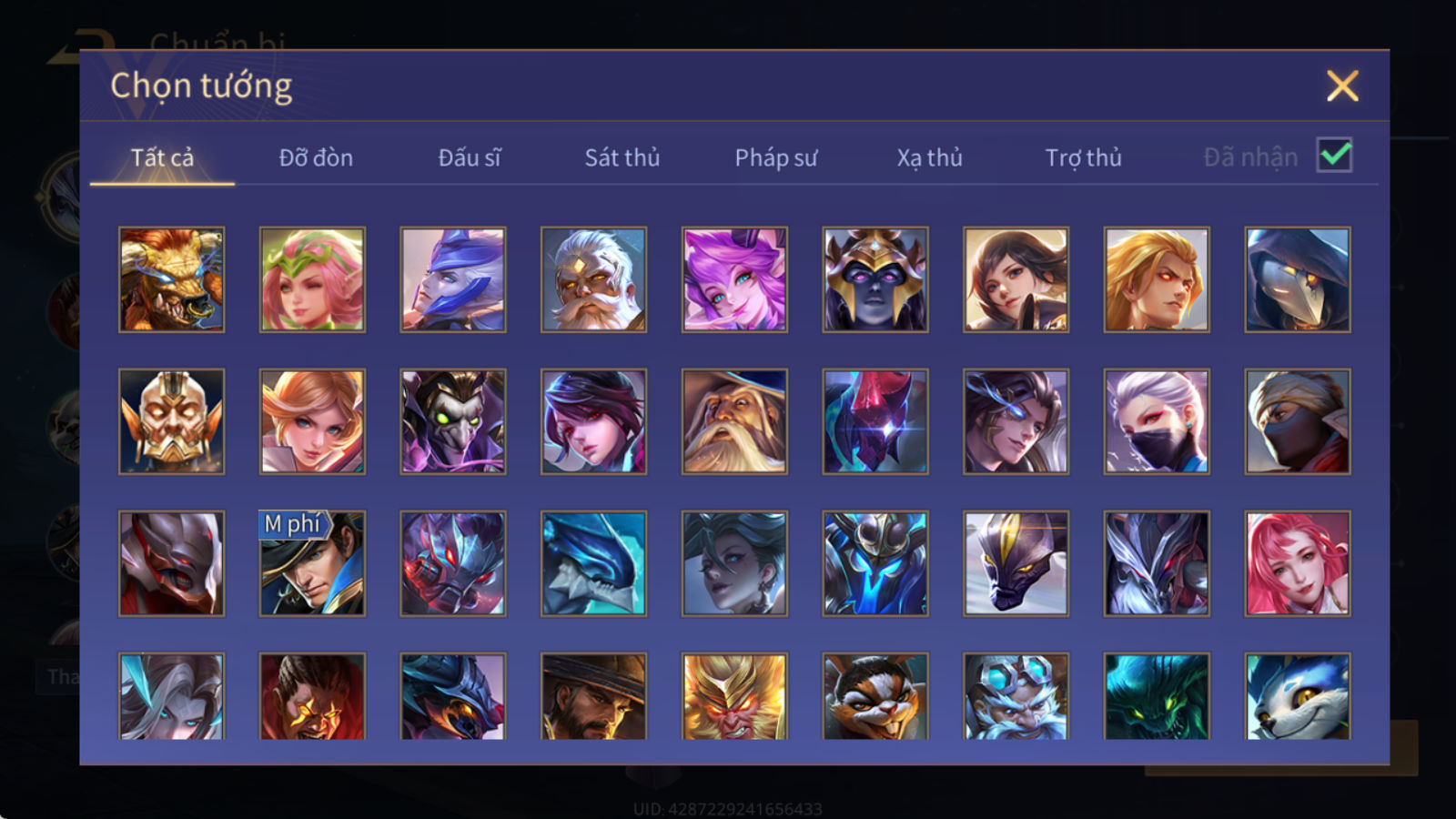This screenshot has width=1456, height=819.
Task: Select the blue and white fox hero
Action: coord(1298,696)
